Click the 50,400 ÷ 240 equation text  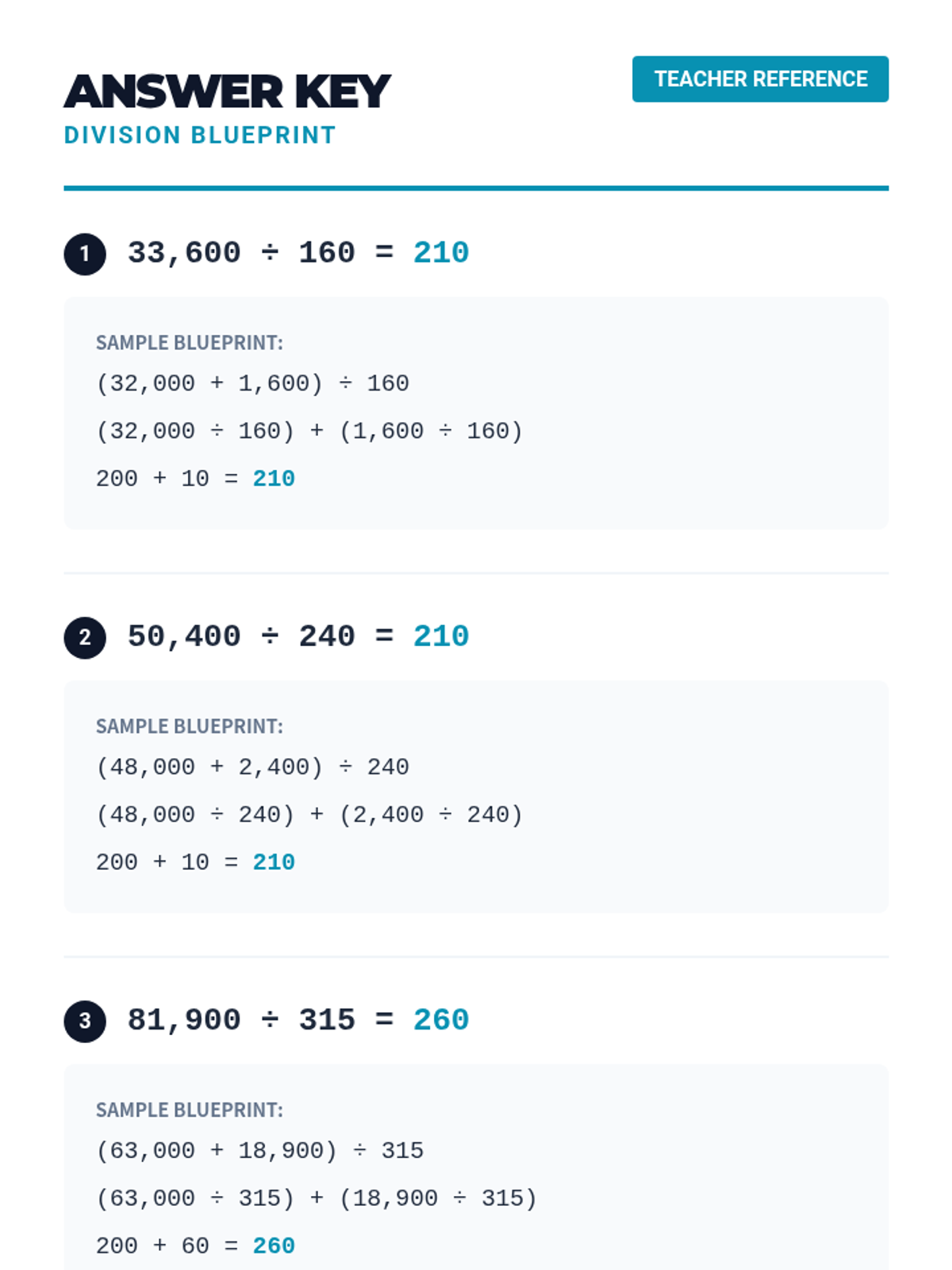coord(241,637)
